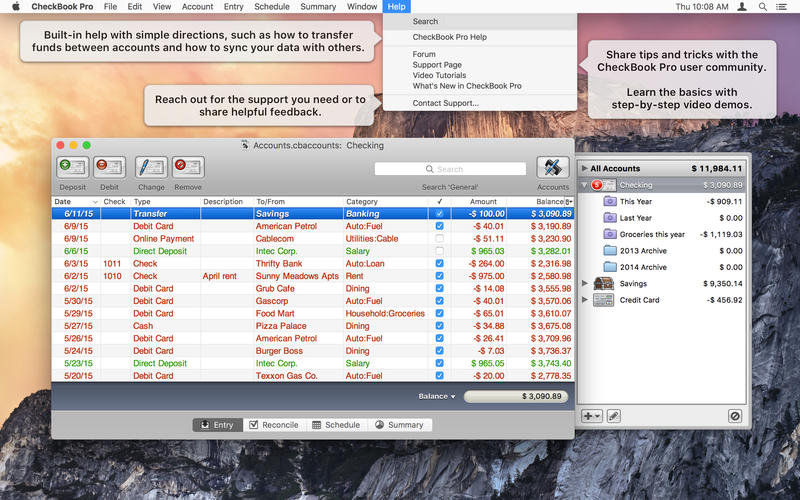Collapse the Checking account disclosure triangle
Viewport: 800px width, 500px height.
coord(585,185)
